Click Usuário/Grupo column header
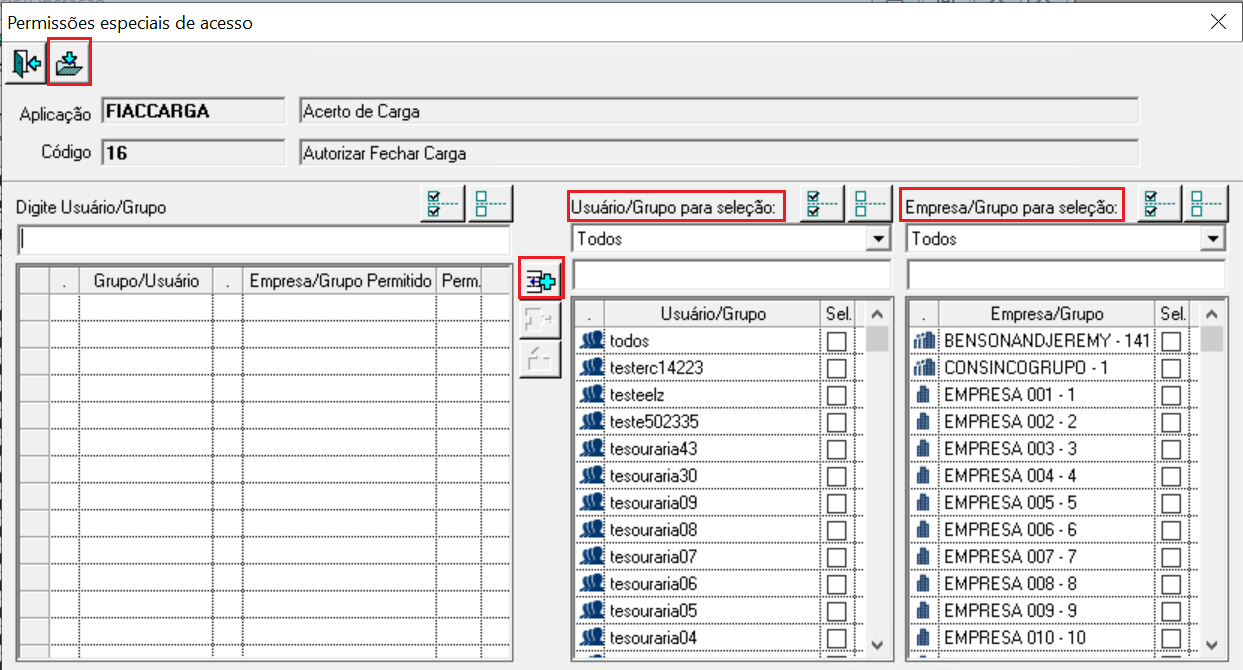This screenshot has height=670, width=1243. click(714, 314)
